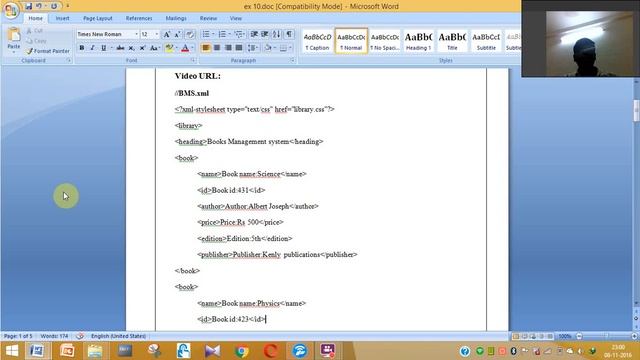Open the Mailings ribbon tab
Viewport: 640px width, 360px height.
(176, 18)
